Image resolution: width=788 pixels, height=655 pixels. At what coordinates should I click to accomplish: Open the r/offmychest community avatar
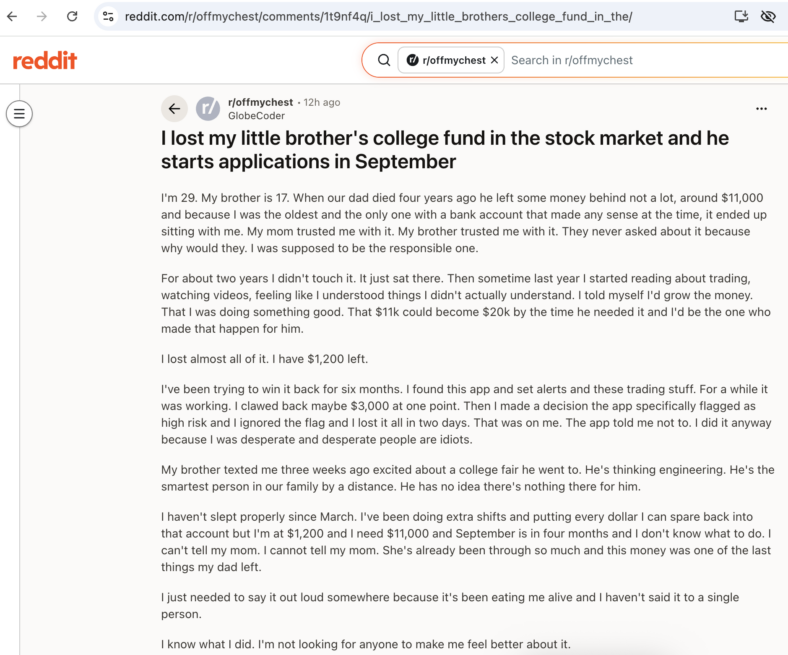pyautogui.click(x=208, y=109)
